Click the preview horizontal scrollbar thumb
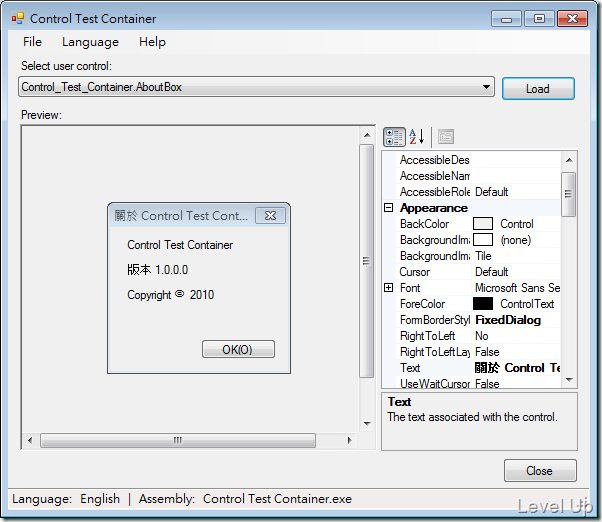Image resolution: width=602 pixels, height=522 pixels. (x=178, y=440)
